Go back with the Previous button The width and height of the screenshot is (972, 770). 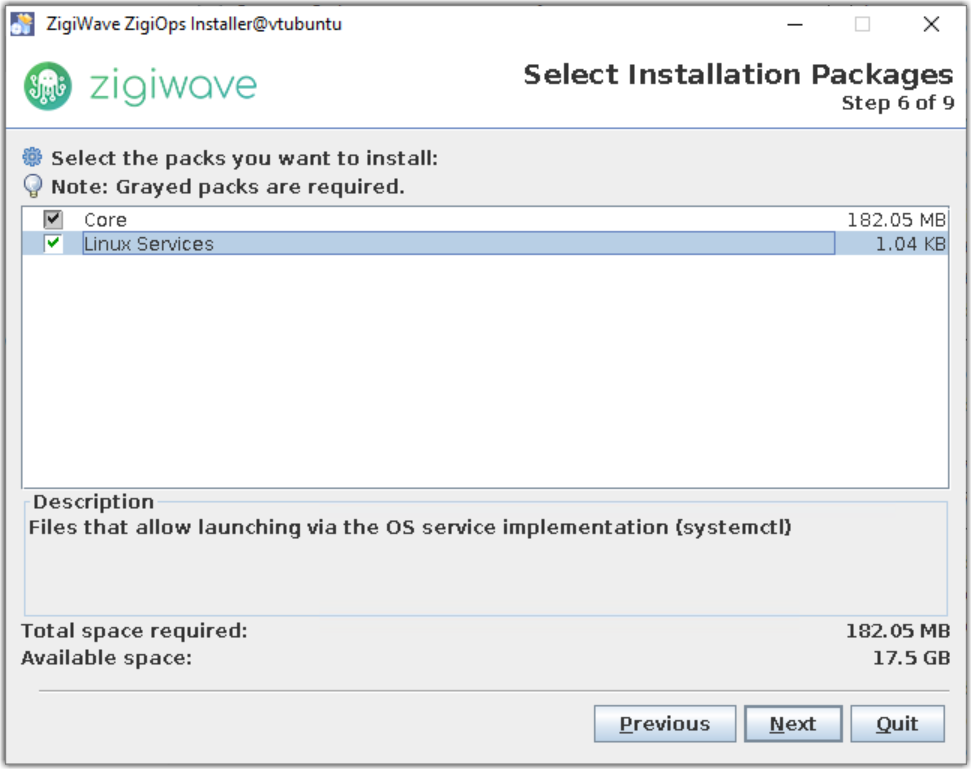tap(664, 724)
